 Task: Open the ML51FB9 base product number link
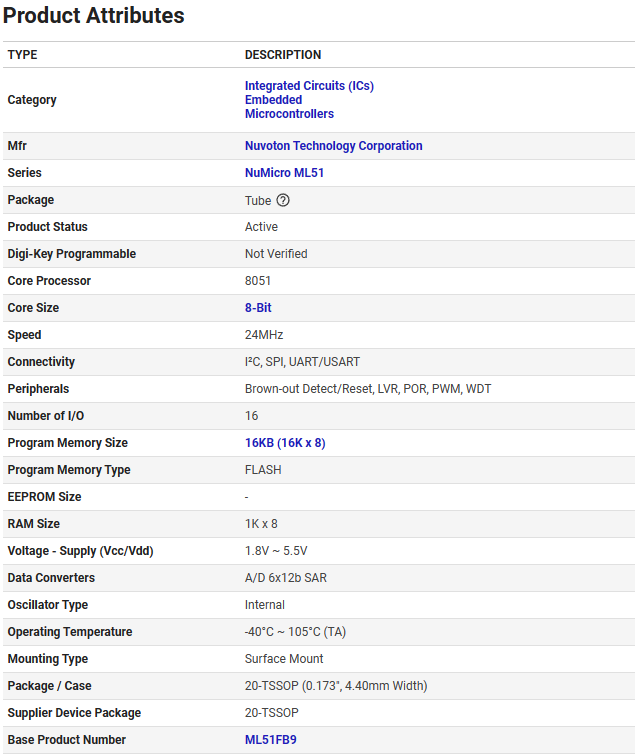point(270,740)
